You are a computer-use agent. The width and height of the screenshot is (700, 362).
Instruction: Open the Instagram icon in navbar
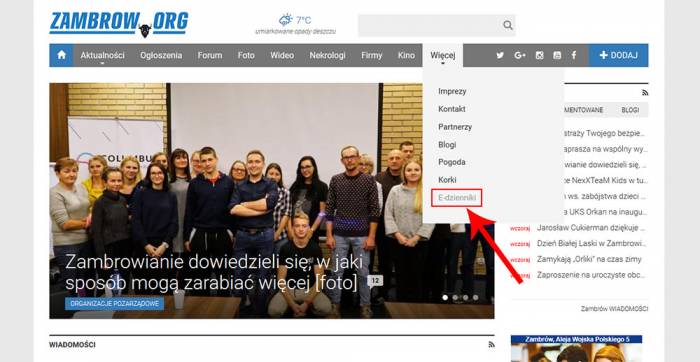coord(539,55)
